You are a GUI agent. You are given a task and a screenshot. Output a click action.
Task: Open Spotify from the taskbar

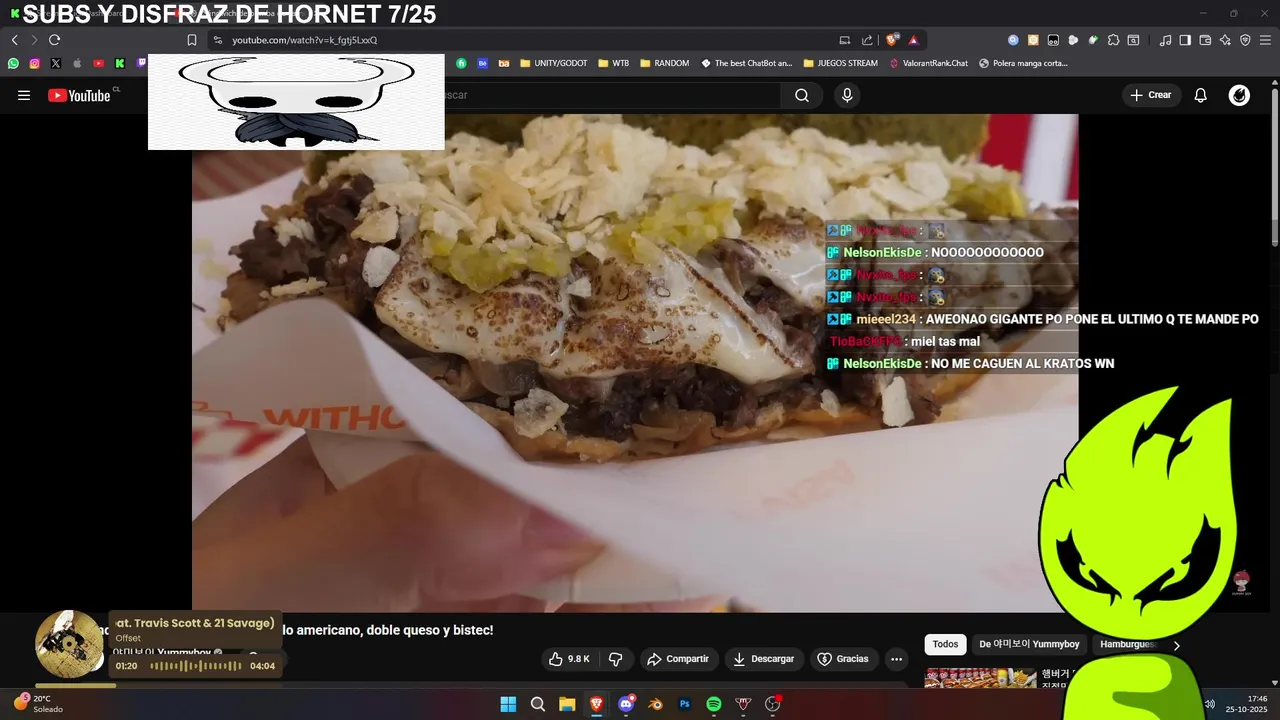(714, 704)
